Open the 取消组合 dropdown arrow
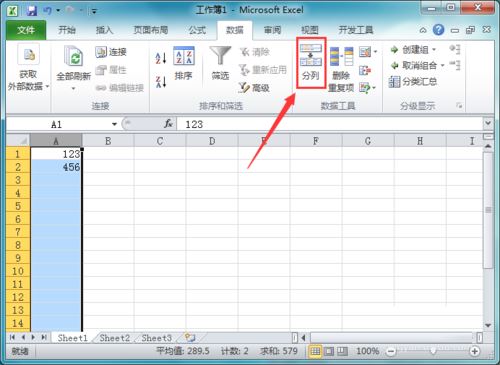The width and height of the screenshot is (500, 365). tap(443, 65)
